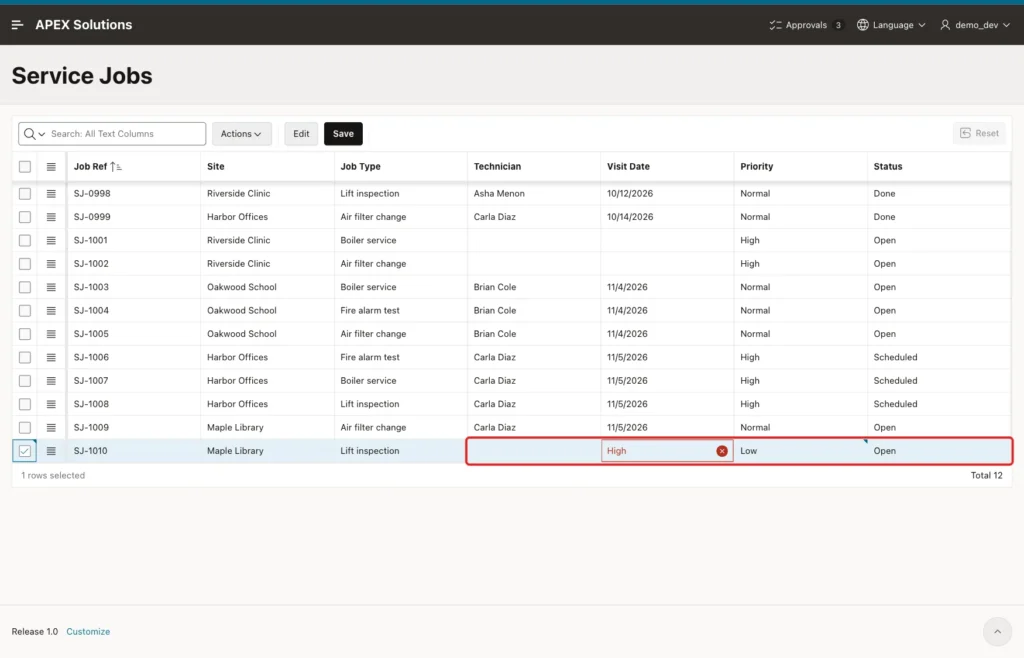1024x658 pixels.
Task: Open row actions menu for SJ-1008
Action: pyautogui.click(x=51, y=404)
